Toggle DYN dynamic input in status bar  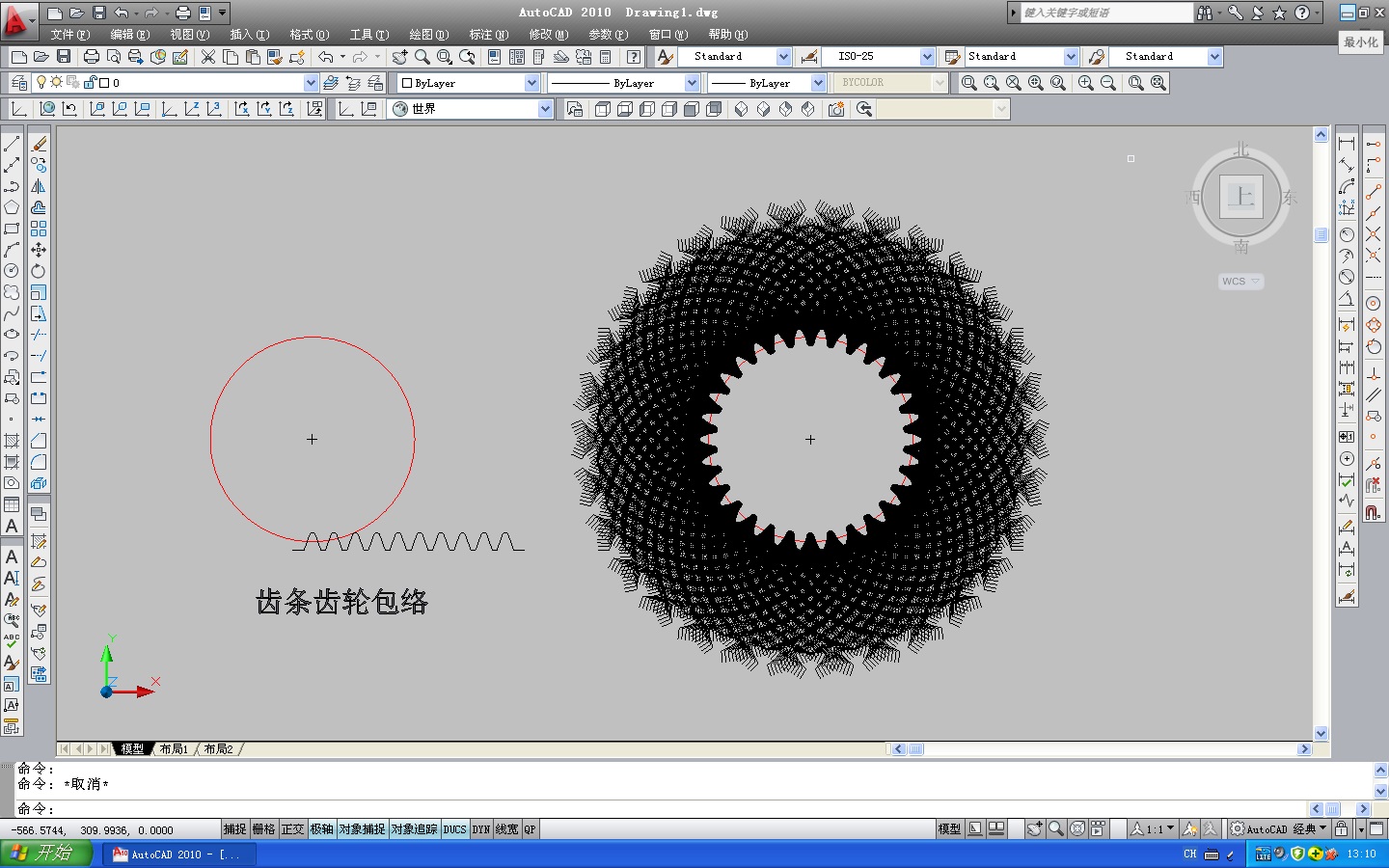(480, 829)
